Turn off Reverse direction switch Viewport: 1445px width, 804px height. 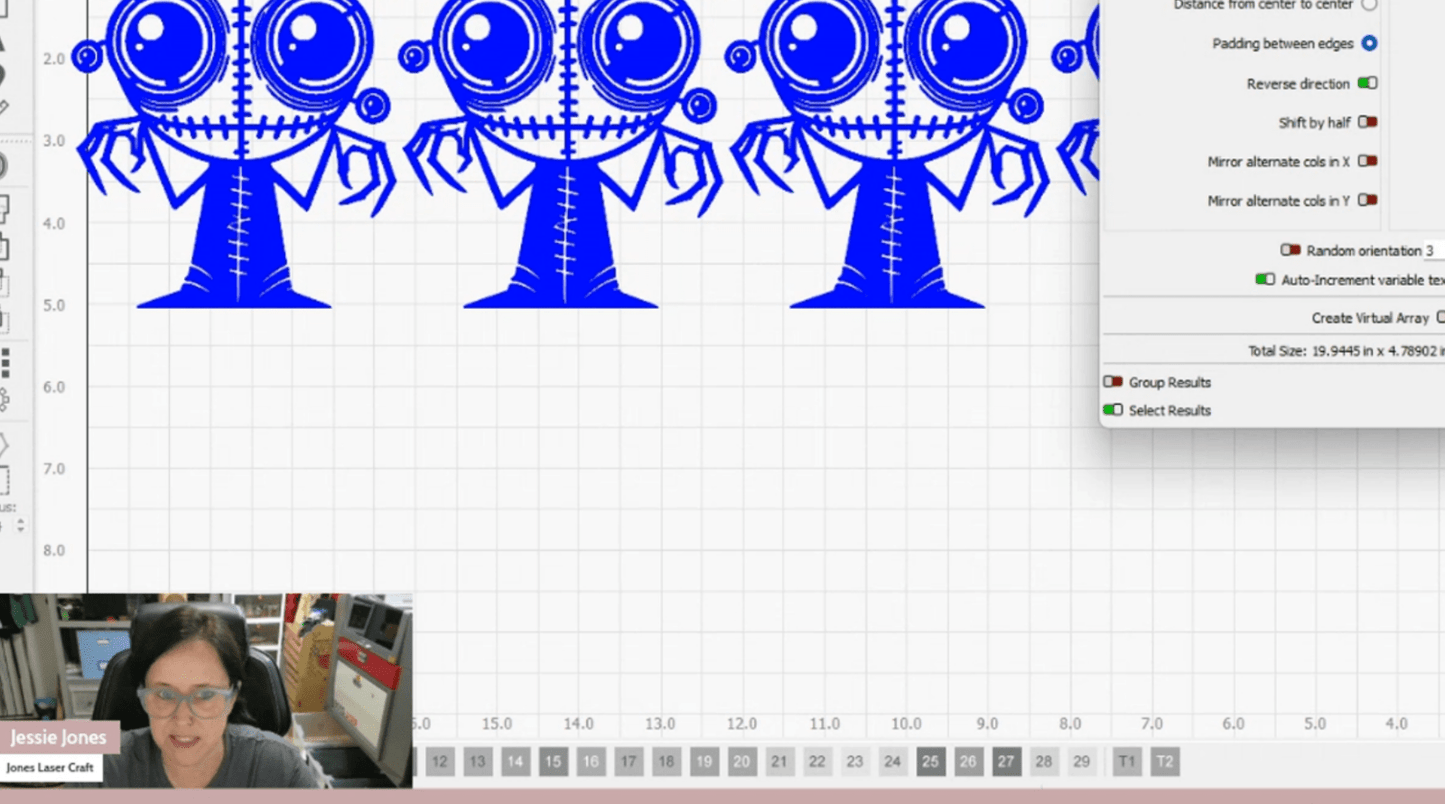1367,84
